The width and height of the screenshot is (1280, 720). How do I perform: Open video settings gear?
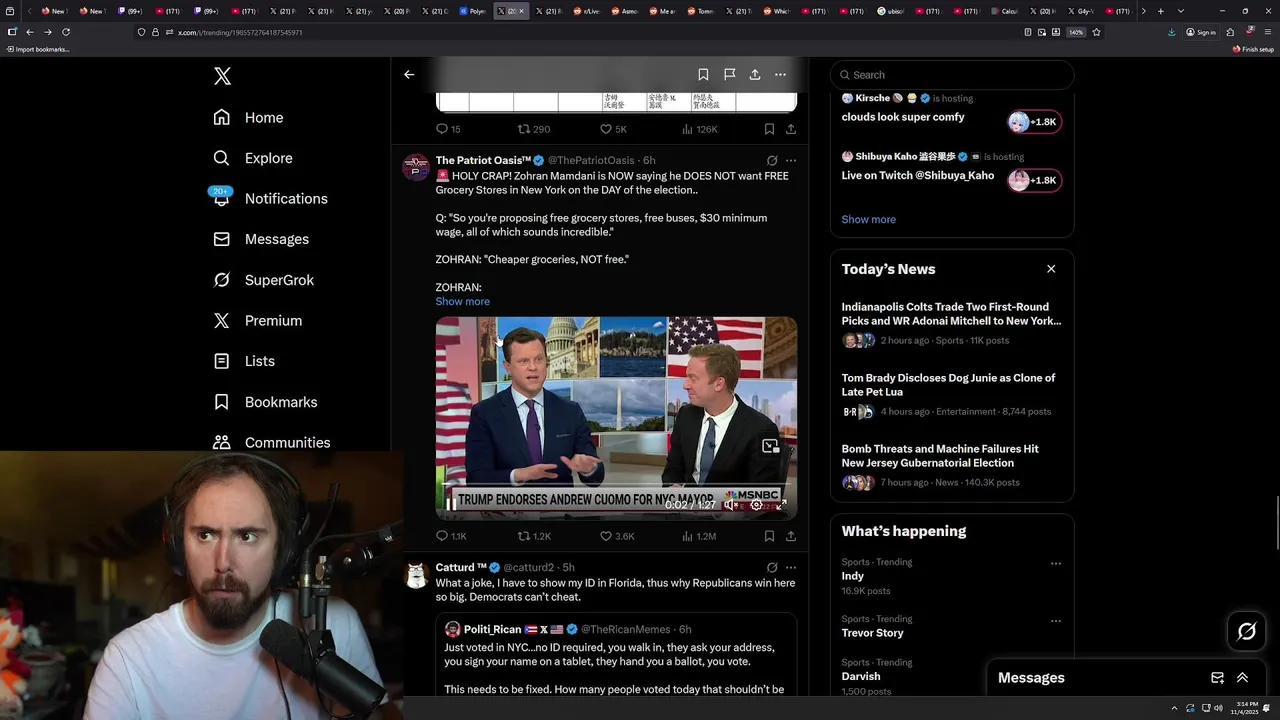[x=756, y=505]
